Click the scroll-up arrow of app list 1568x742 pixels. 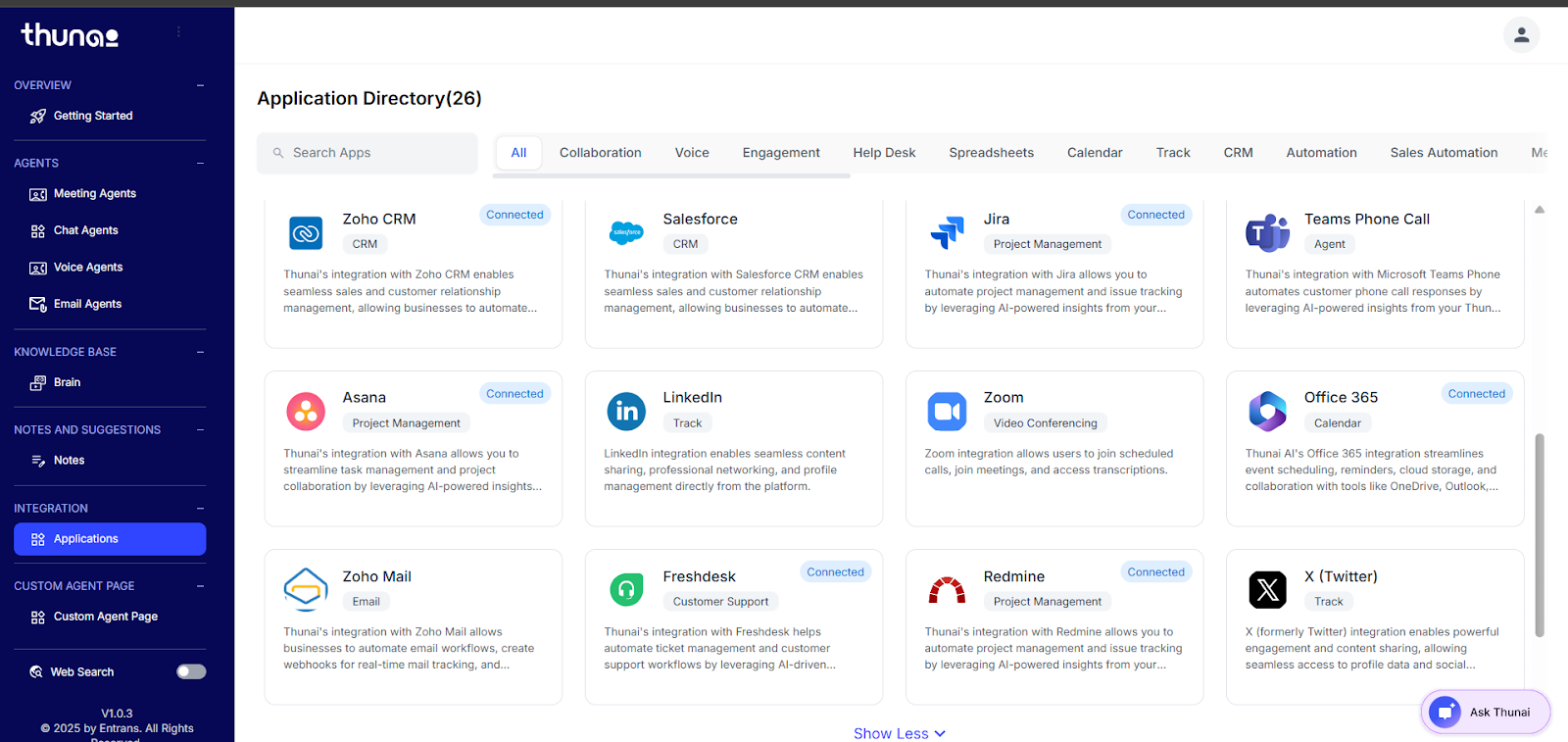point(1540,209)
